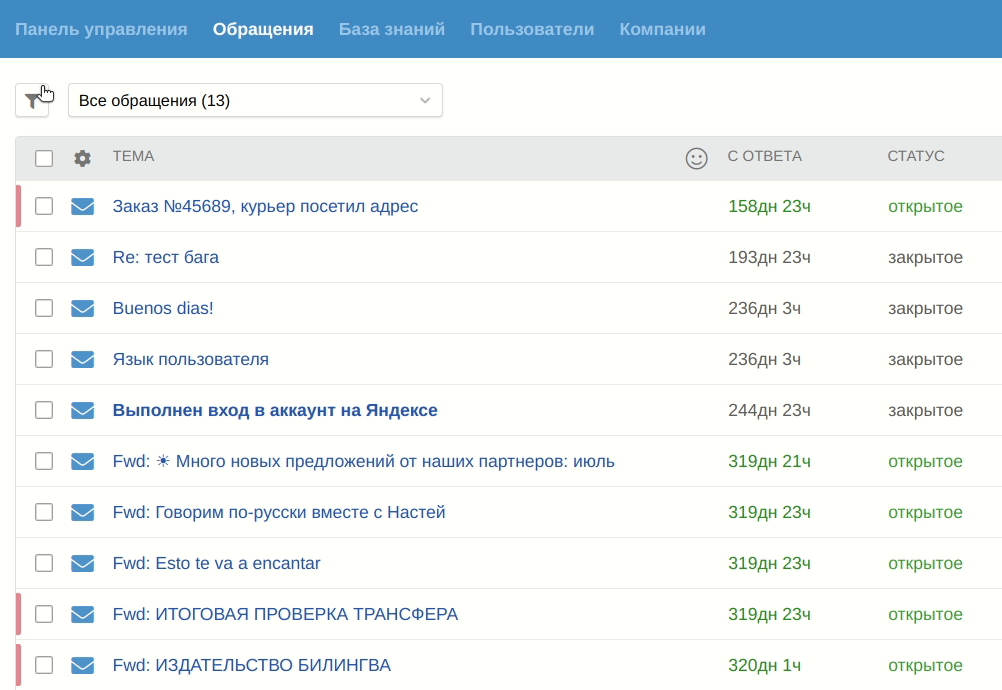Click envelope icon beside Fwd: Esto te va a encantar
This screenshot has height=690, width=1002.
(82, 564)
